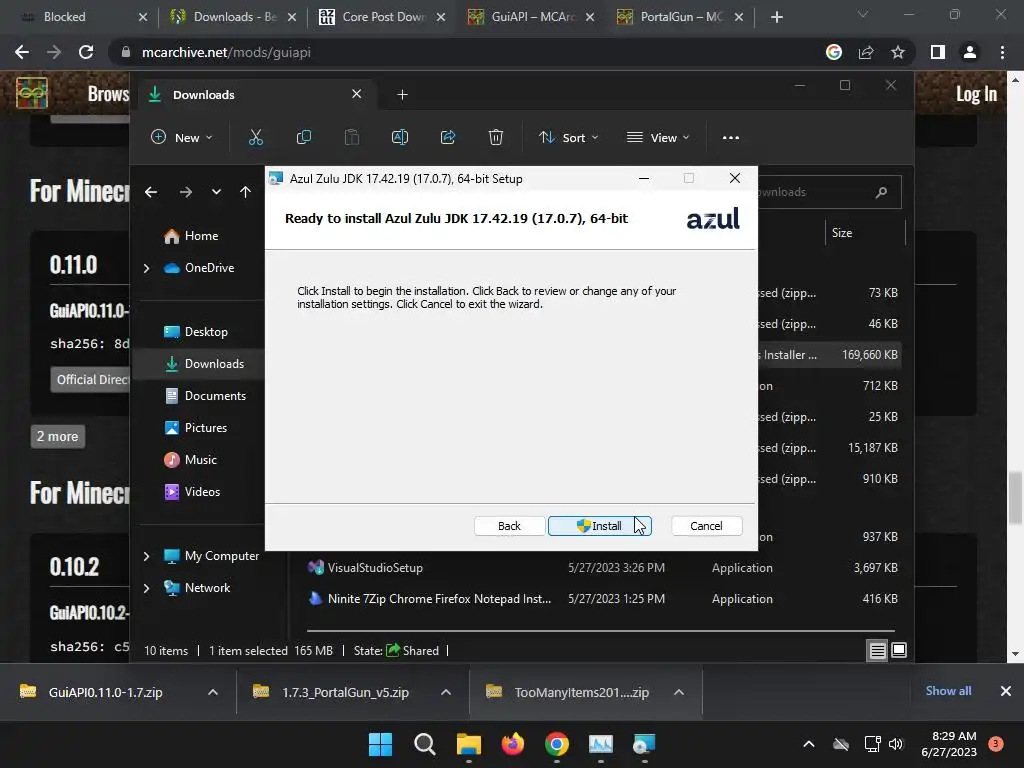The height and width of the screenshot is (768, 1024).
Task: Expand the OneDrive tree node
Action: click(x=146, y=268)
